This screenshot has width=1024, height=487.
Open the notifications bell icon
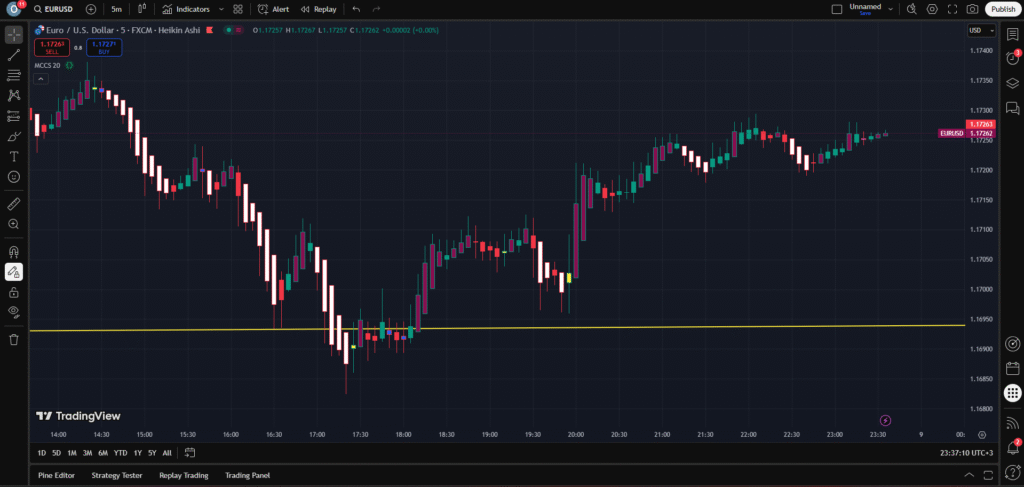click(1012, 448)
